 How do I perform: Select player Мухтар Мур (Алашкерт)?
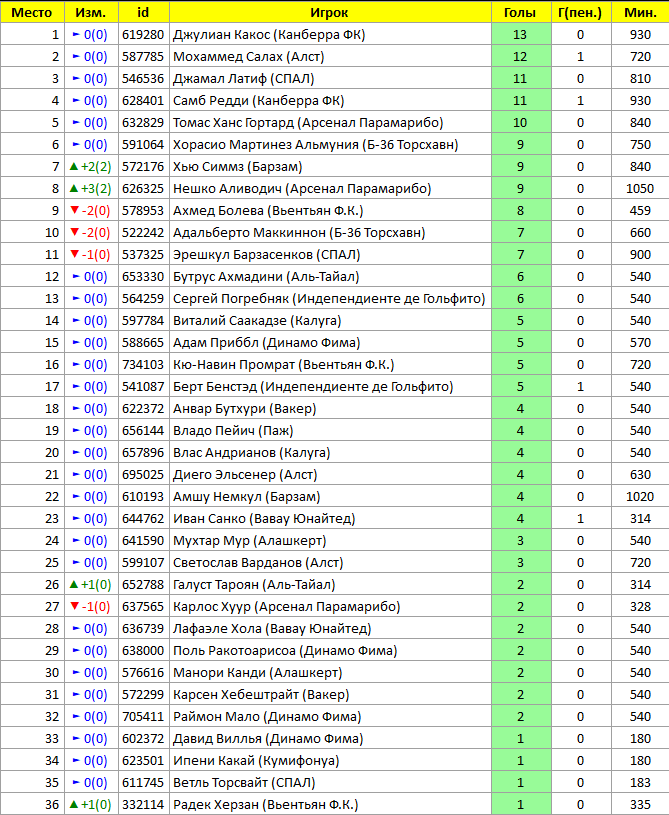250,541
